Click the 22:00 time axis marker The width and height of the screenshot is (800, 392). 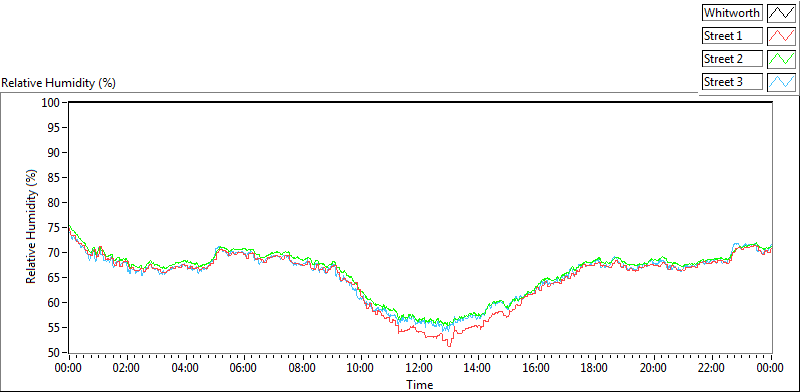[x=712, y=369]
